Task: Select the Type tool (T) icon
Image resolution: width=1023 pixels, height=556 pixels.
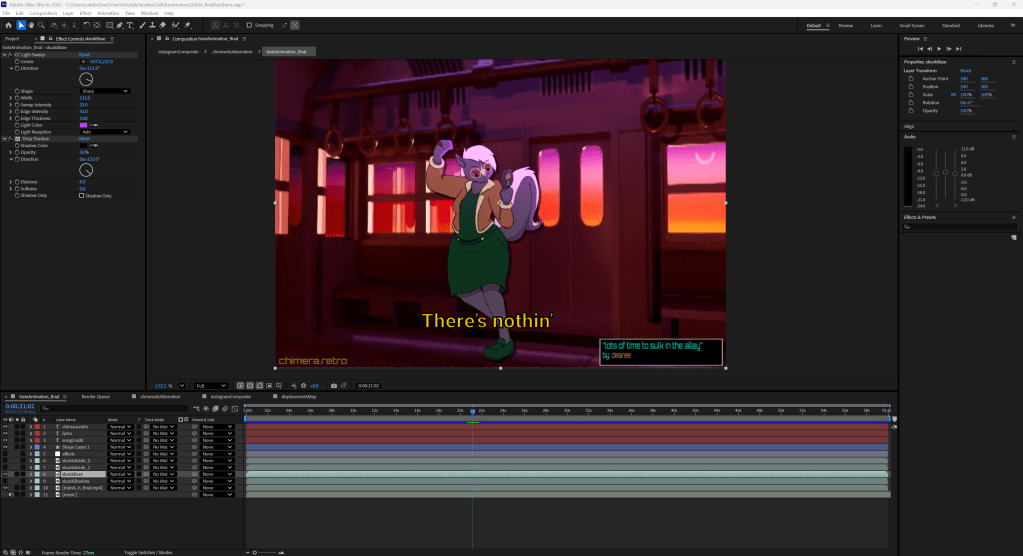Action: (x=130, y=25)
